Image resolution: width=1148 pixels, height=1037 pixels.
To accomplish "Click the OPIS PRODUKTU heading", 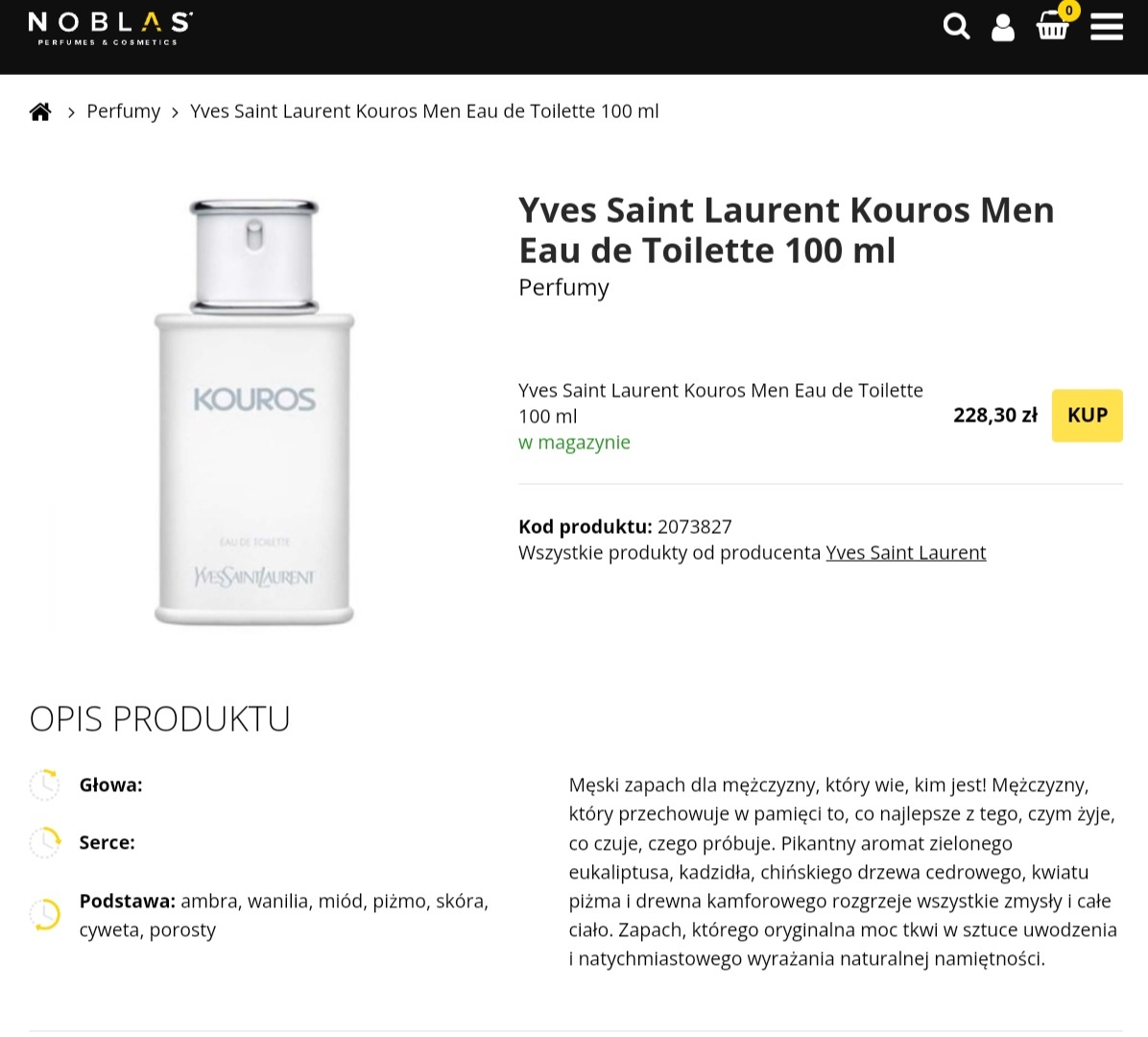I will pyautogui.click(x=159, y=718).
